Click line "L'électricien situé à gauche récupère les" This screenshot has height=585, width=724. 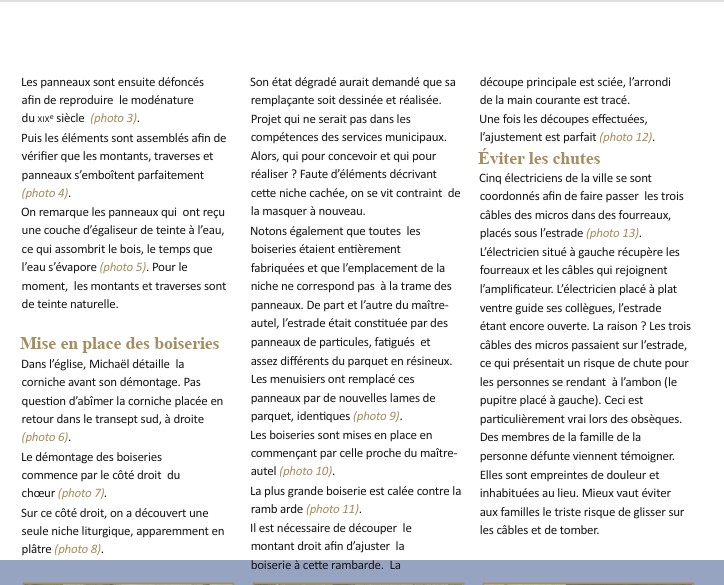click(579, 252)
